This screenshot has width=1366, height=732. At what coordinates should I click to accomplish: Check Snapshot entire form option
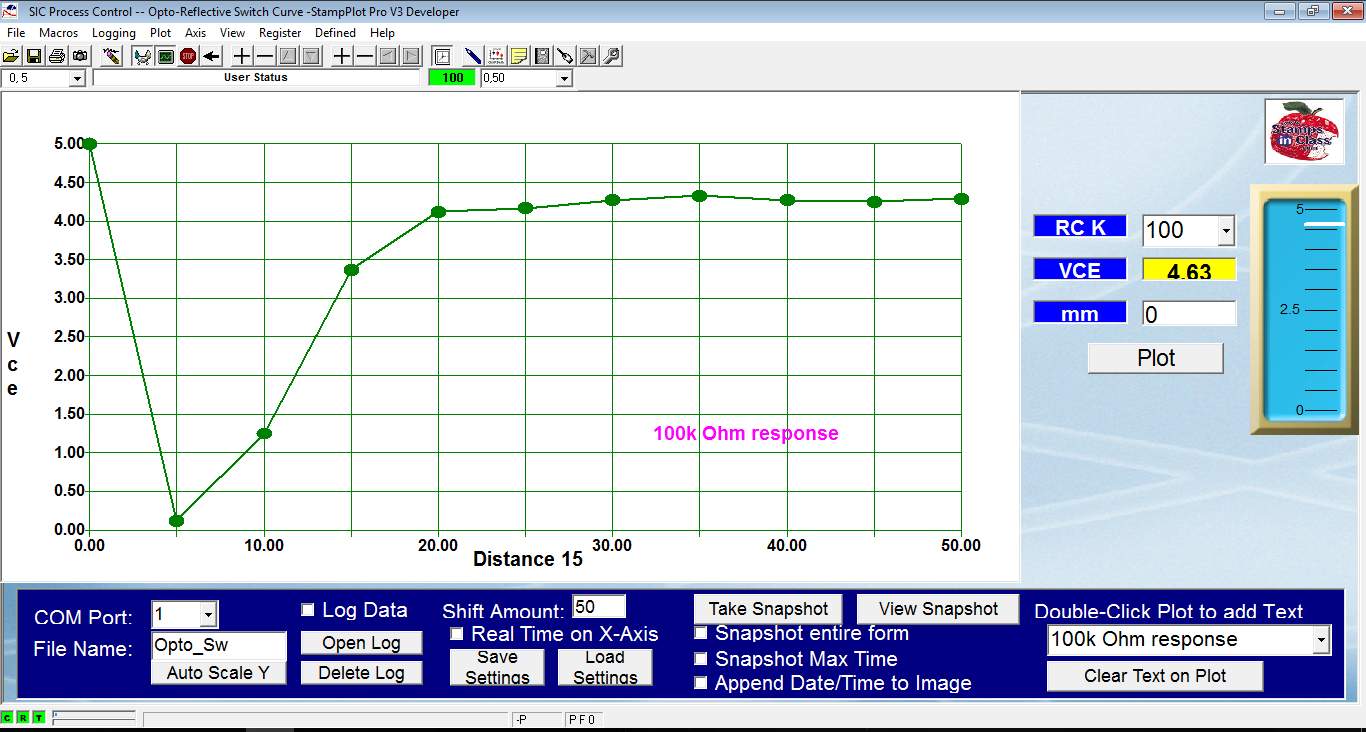pos(702,633)
